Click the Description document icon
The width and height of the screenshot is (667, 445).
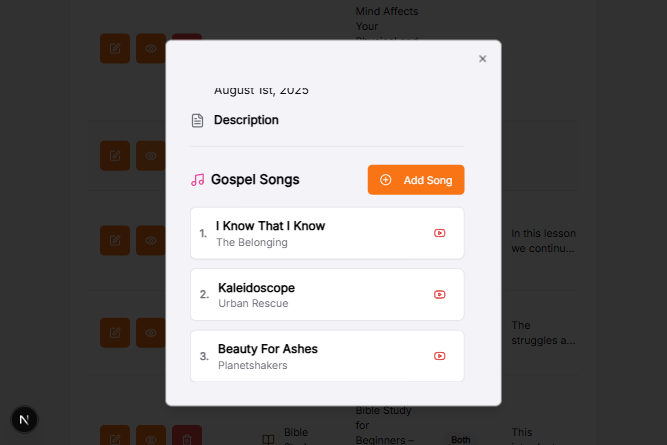click(197, 120)
